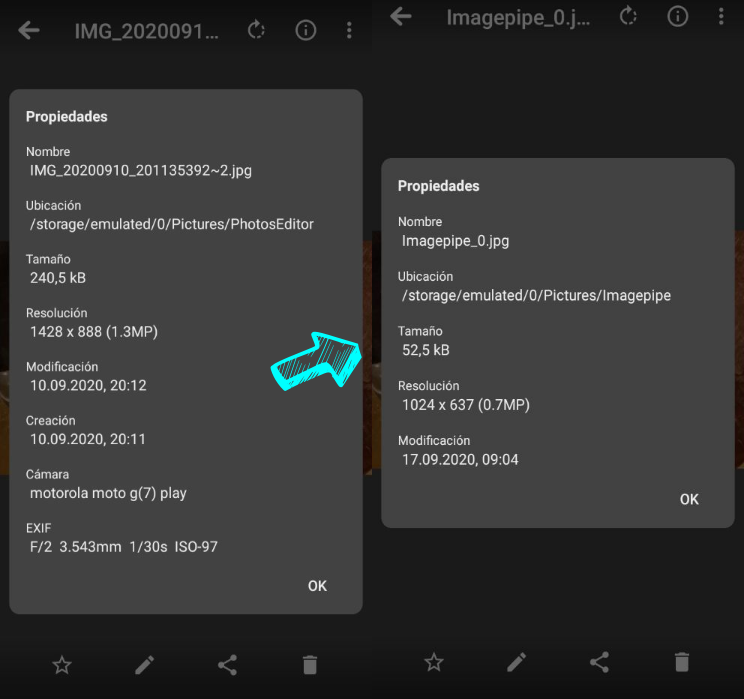Share the IMG_2020091 photo

coord(227,665)
